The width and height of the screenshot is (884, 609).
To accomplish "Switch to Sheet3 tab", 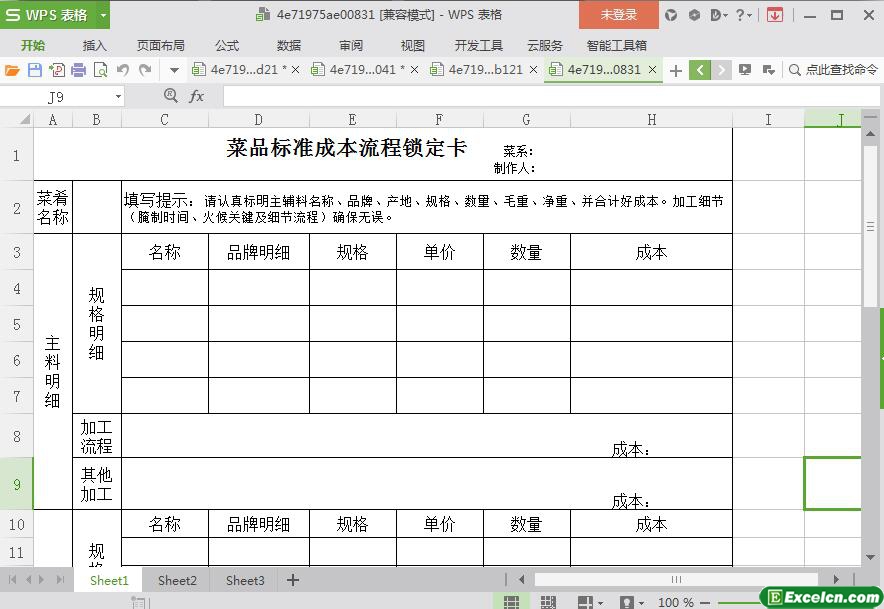I will click(245, 580).
